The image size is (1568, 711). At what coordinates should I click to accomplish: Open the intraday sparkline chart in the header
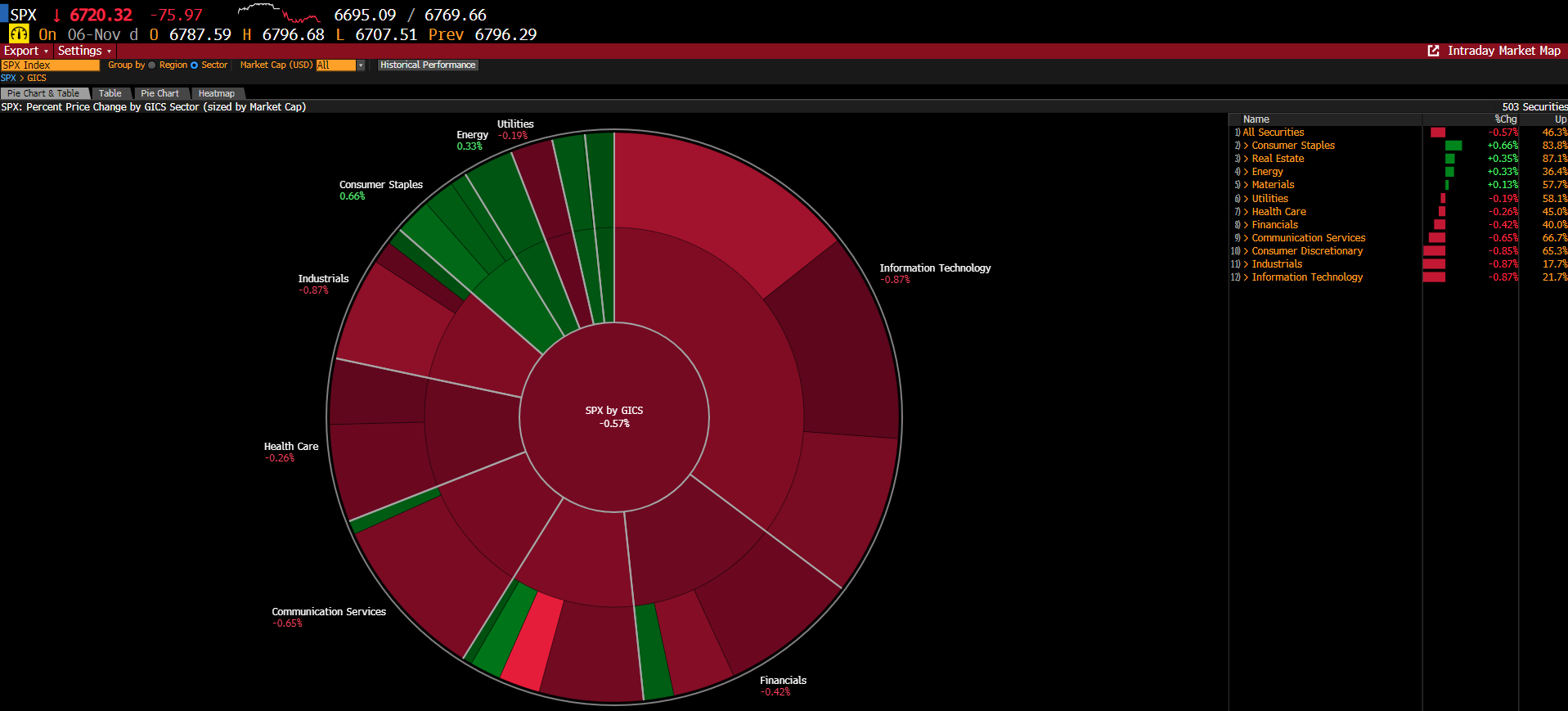pyautogui.click(x=279, y=12)
